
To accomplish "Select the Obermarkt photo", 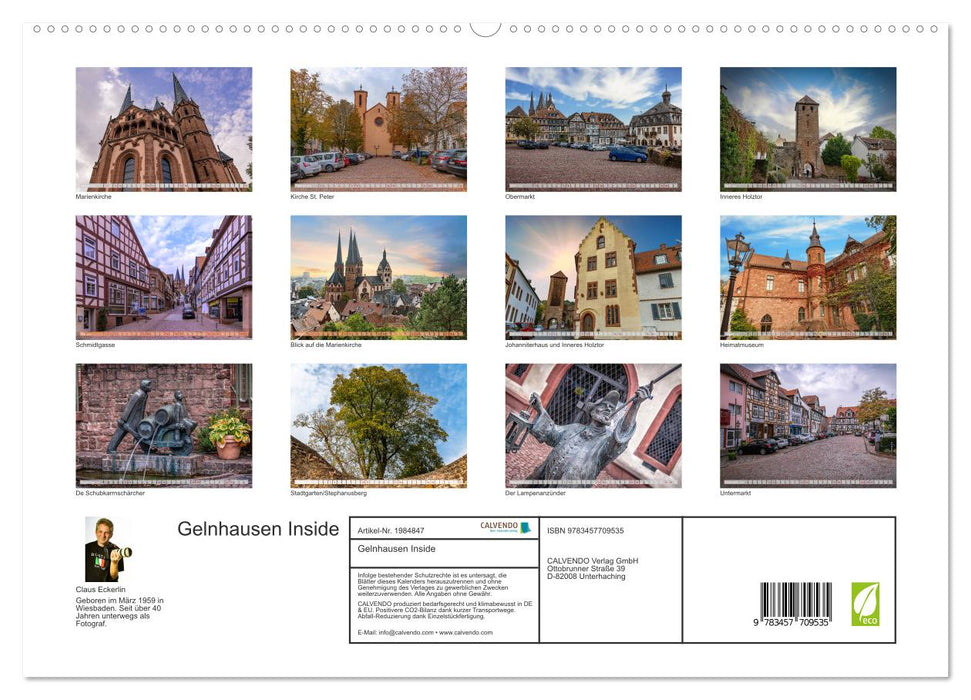I will coord(594,128).
